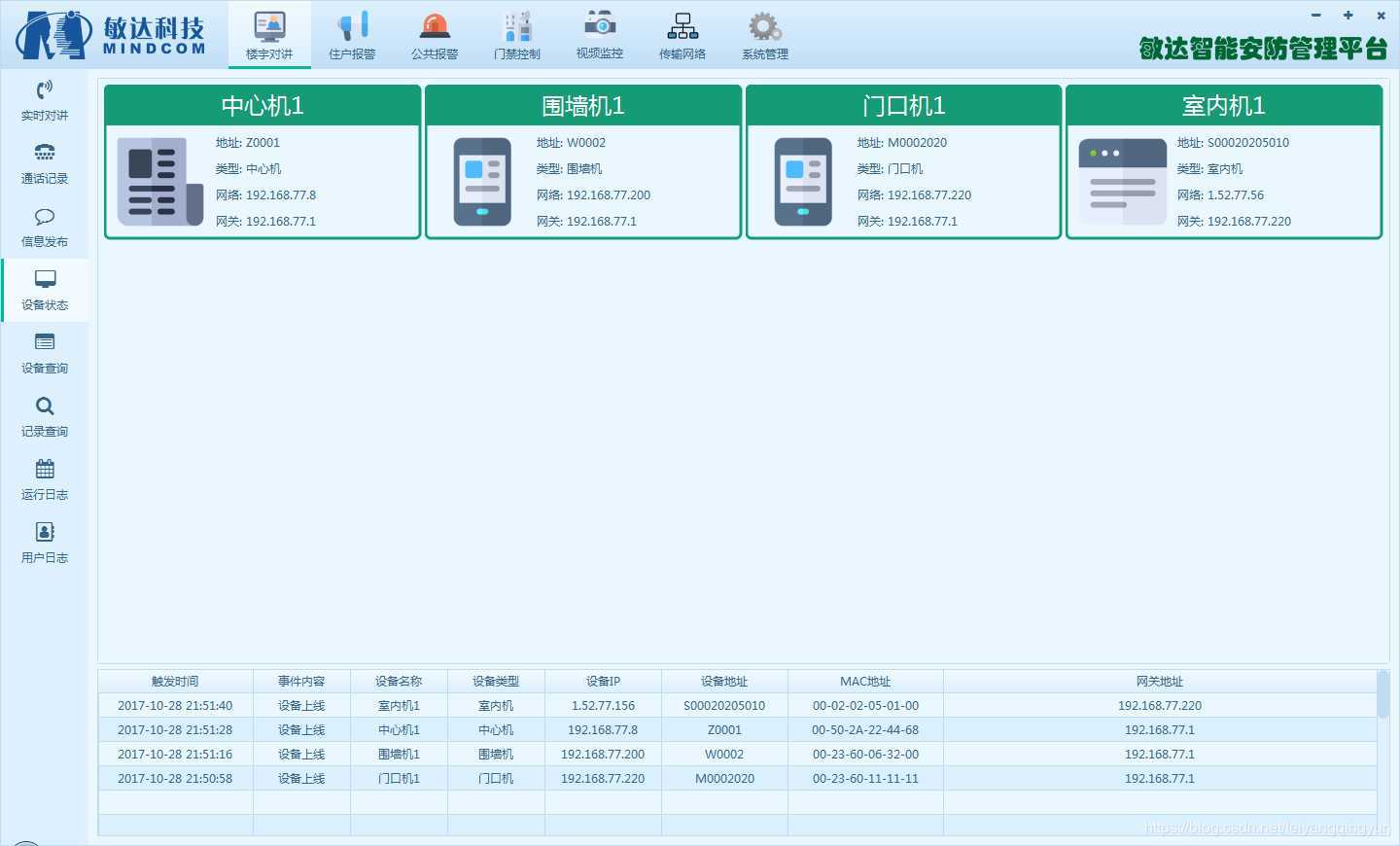Select the 门口机1 card header

click(x=903, y=105)
